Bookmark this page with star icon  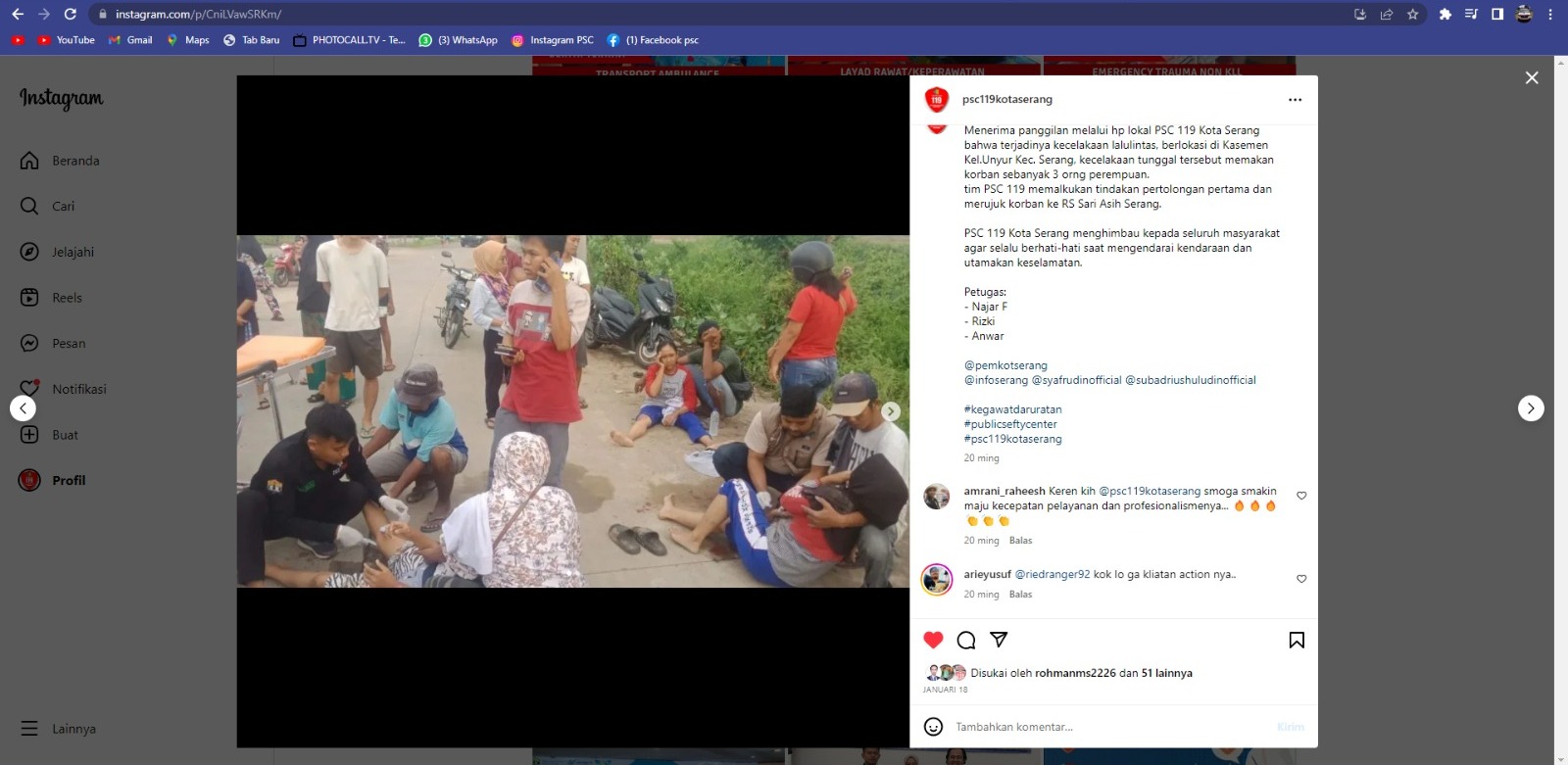click(x=1412, y=14)
